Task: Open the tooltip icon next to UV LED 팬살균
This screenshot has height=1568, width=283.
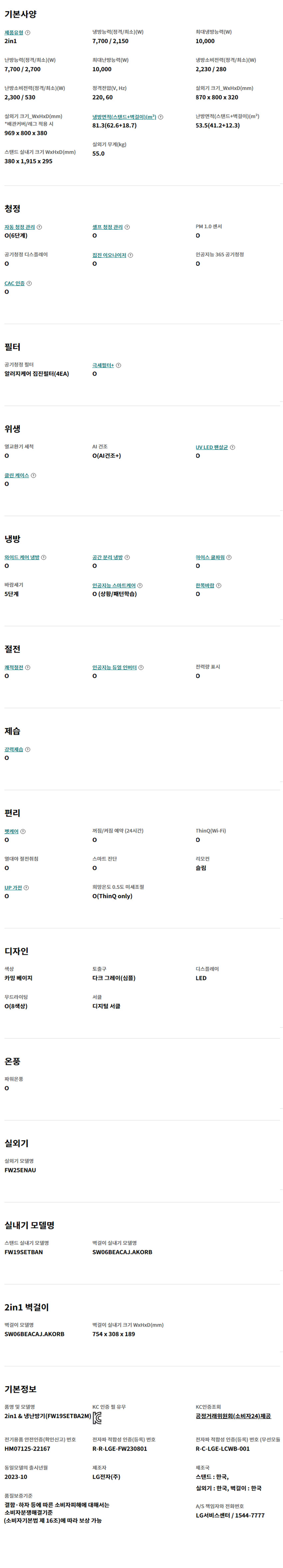Action: [x=232, y=447]
